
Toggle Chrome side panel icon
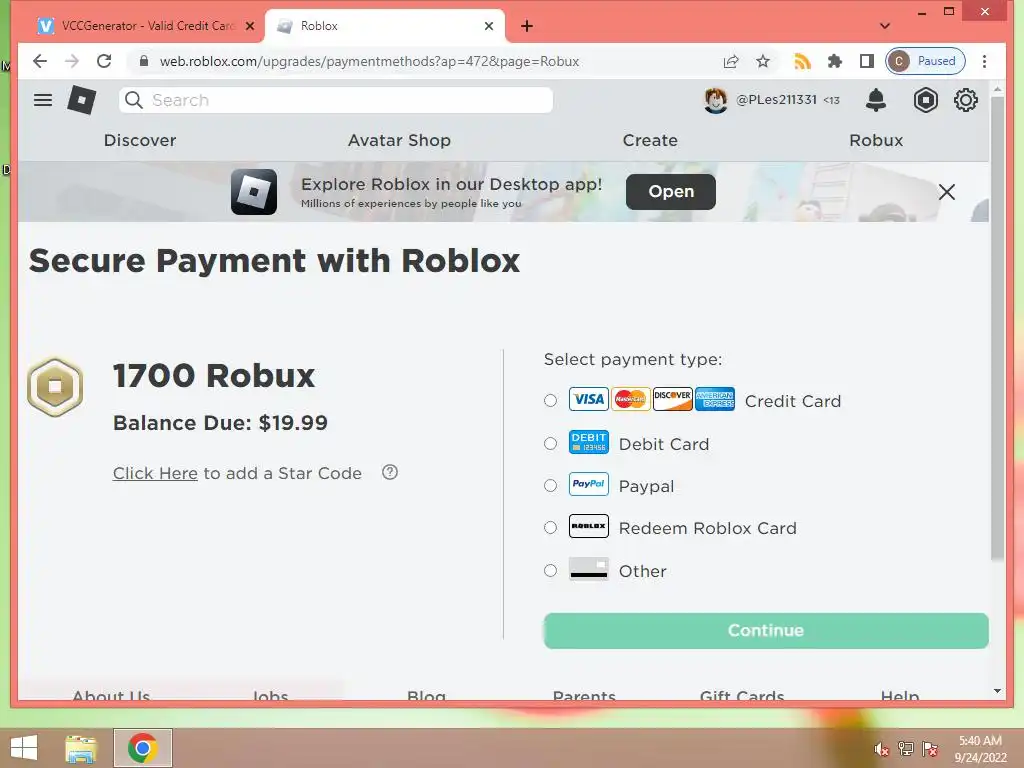[x=867, y=61]
